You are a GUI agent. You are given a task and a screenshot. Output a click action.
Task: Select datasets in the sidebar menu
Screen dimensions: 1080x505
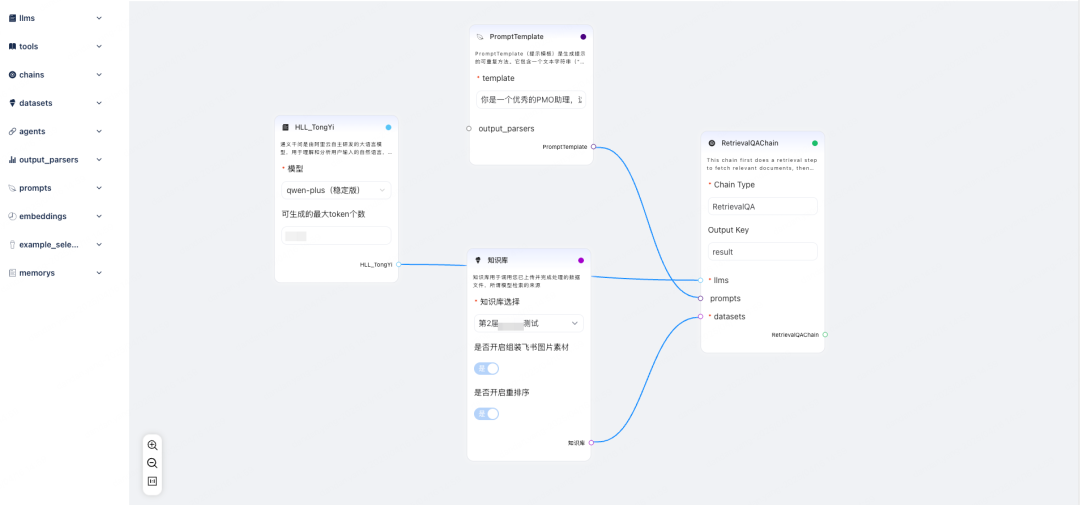pos(36,103)
